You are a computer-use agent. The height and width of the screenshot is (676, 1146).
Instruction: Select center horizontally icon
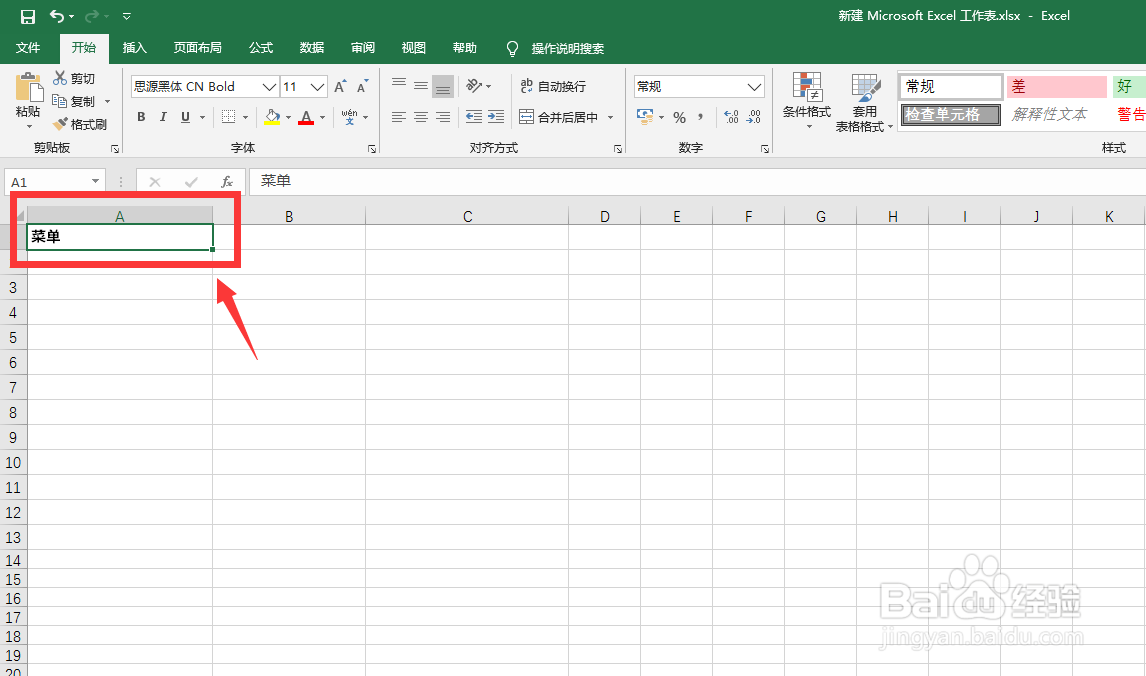(421, 117)
